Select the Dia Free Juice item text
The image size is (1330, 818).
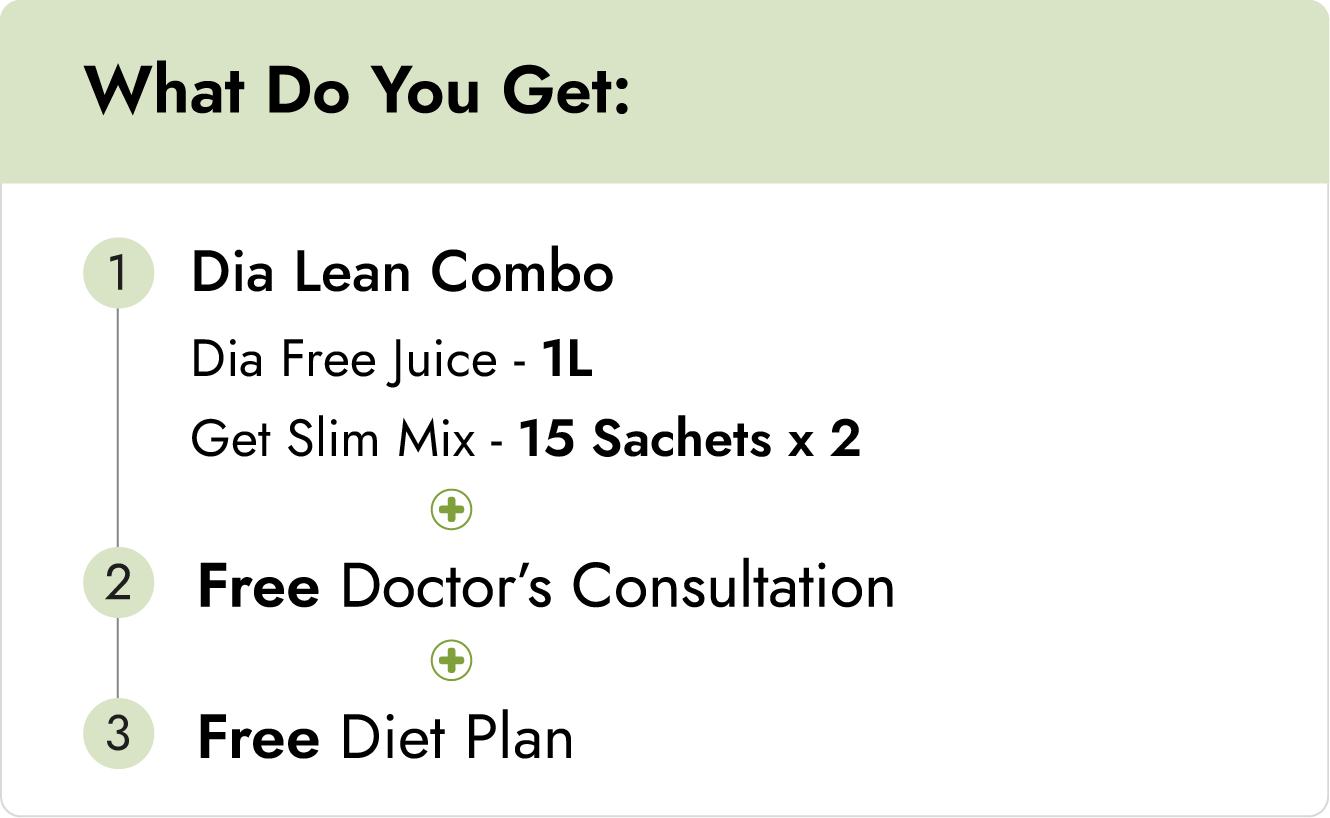(x=343, y=361)
